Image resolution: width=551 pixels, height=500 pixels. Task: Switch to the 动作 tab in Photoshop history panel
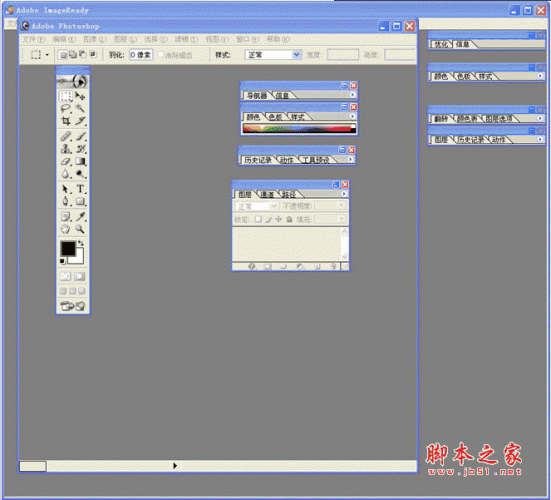tap(287, 160)
